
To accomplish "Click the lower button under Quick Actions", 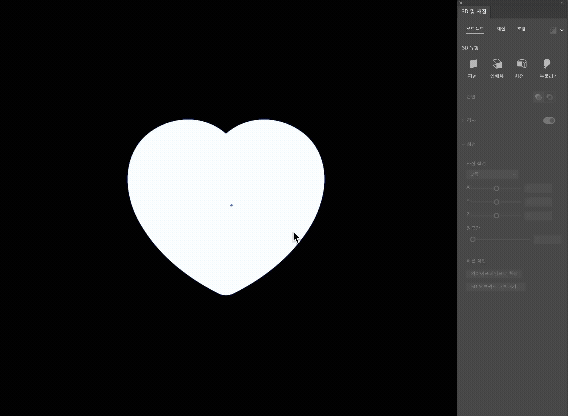I will [496, 287].
